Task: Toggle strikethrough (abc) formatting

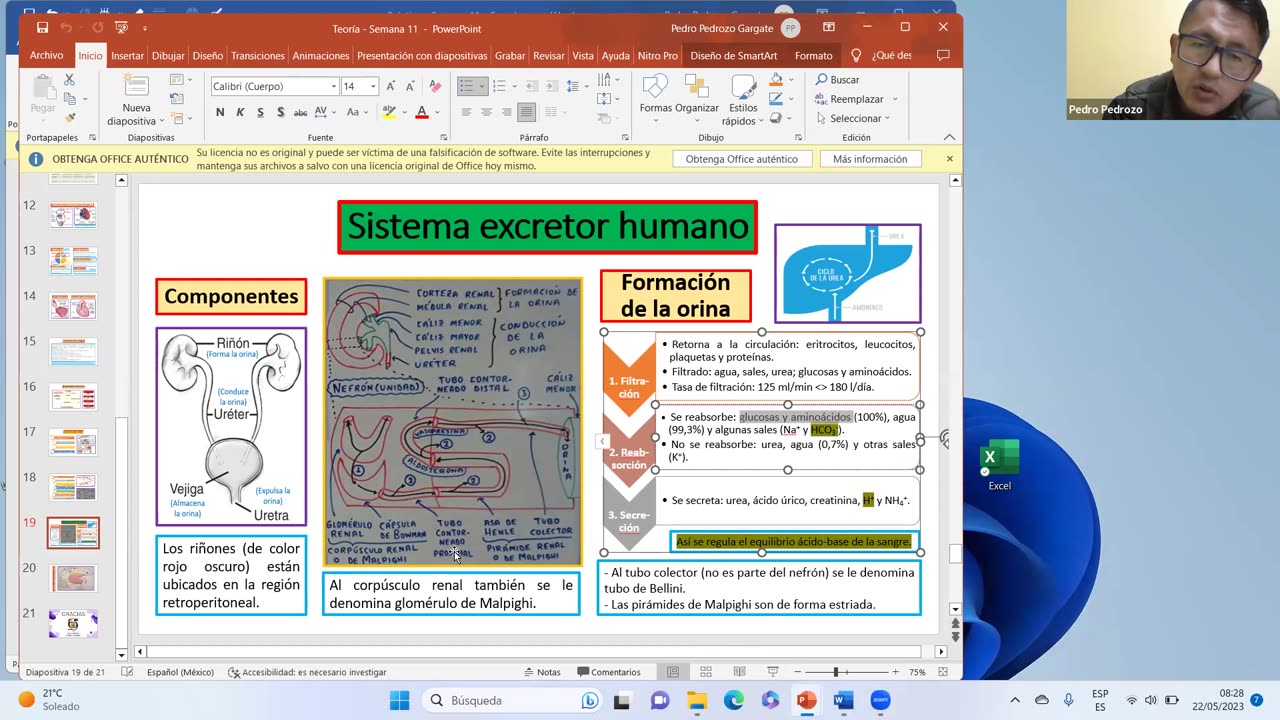Action: point(301,112)
